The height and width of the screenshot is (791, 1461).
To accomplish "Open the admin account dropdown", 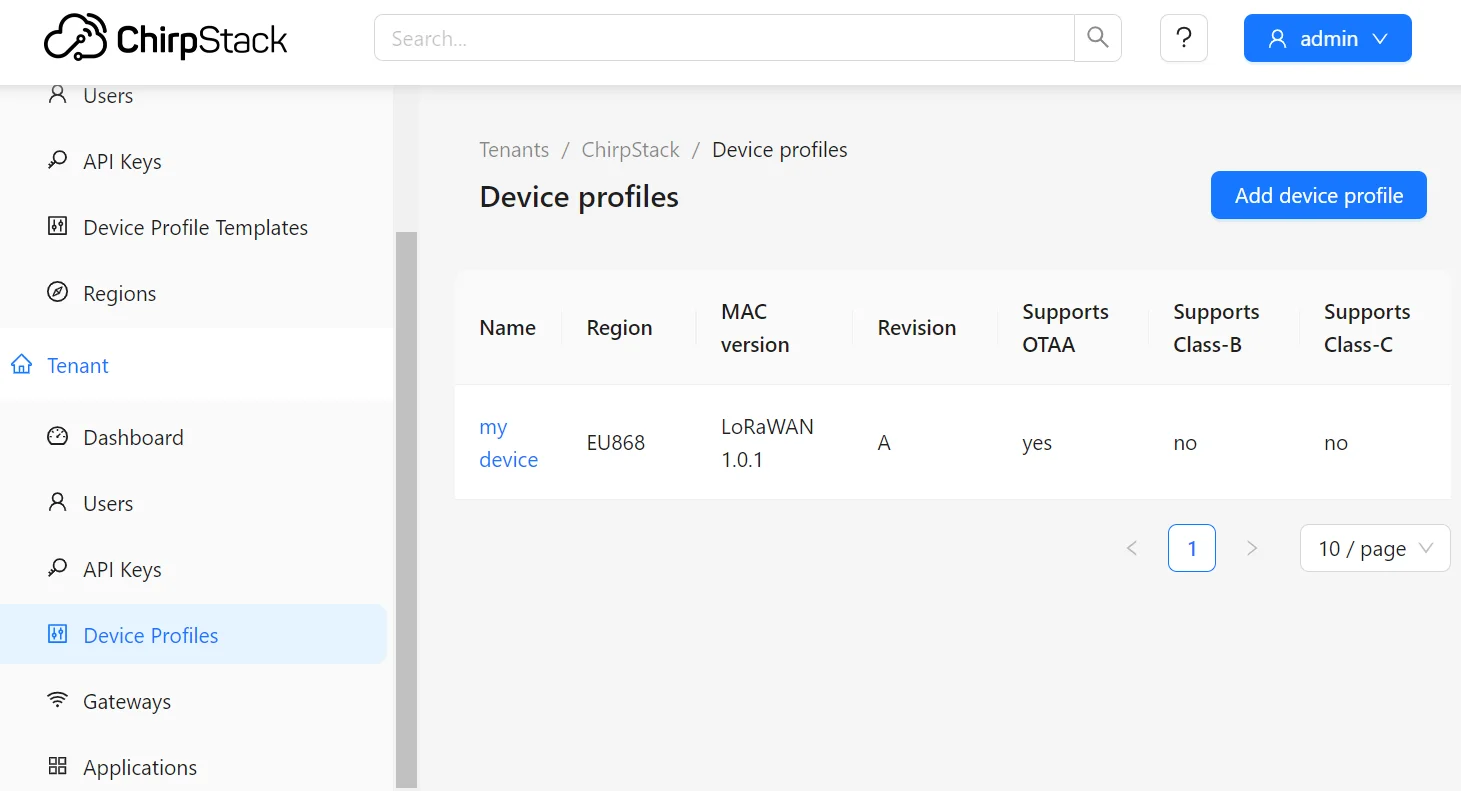I will (1327, 38).
